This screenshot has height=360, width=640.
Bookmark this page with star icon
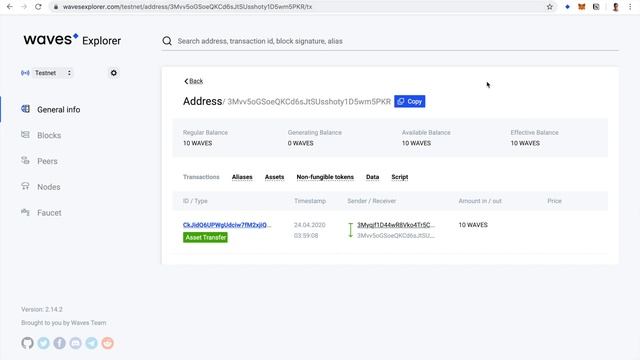point(550,7)
